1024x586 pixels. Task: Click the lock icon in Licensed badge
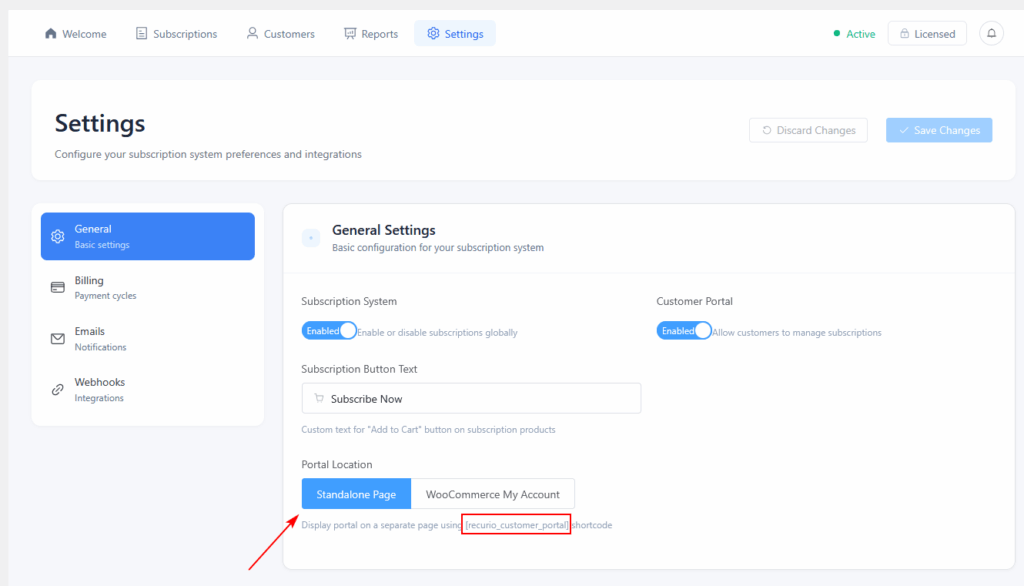click(904, 34)
